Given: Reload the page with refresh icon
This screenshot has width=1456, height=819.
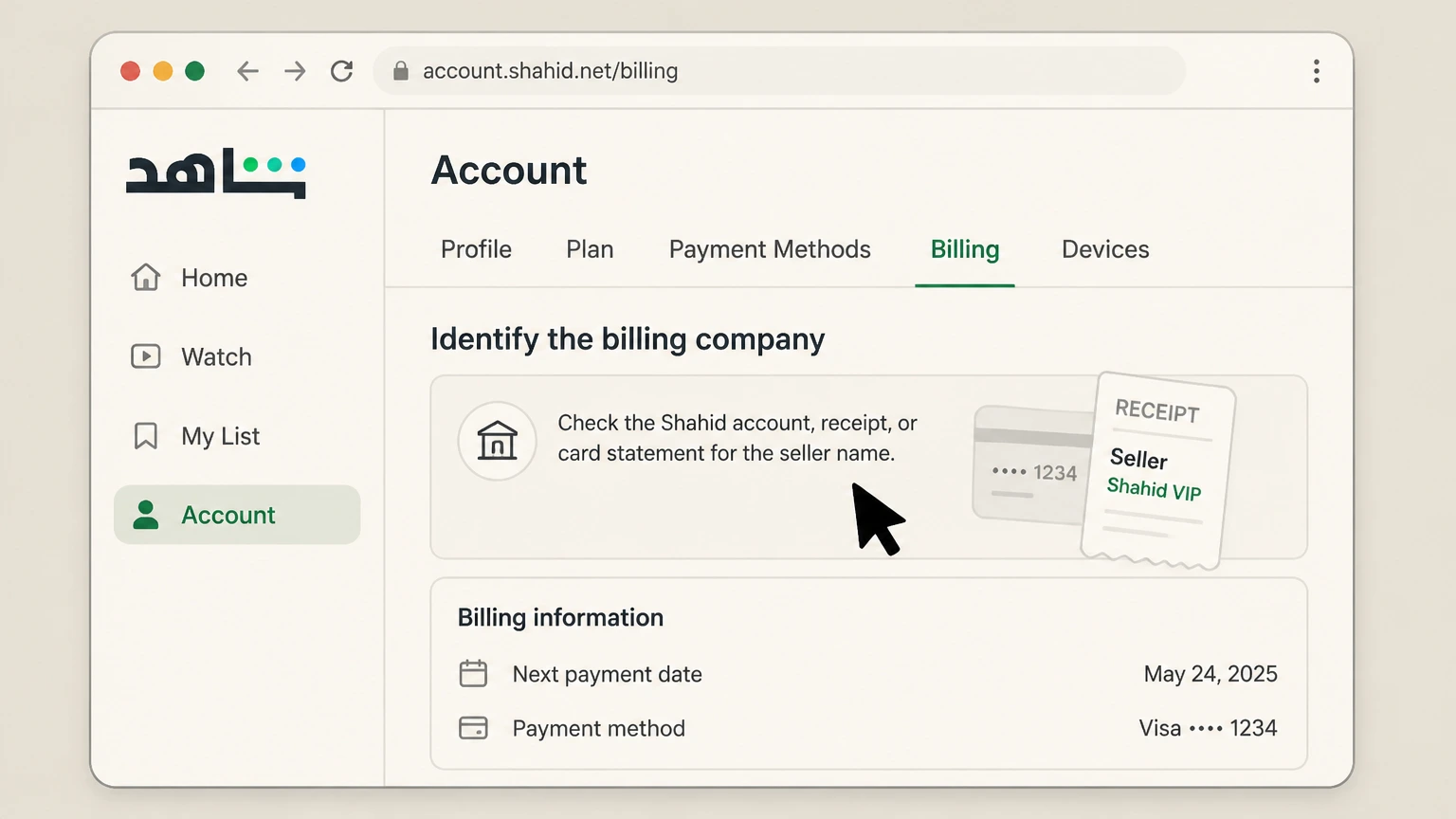Looking at the screenshot, I should [x=342, y=71].
